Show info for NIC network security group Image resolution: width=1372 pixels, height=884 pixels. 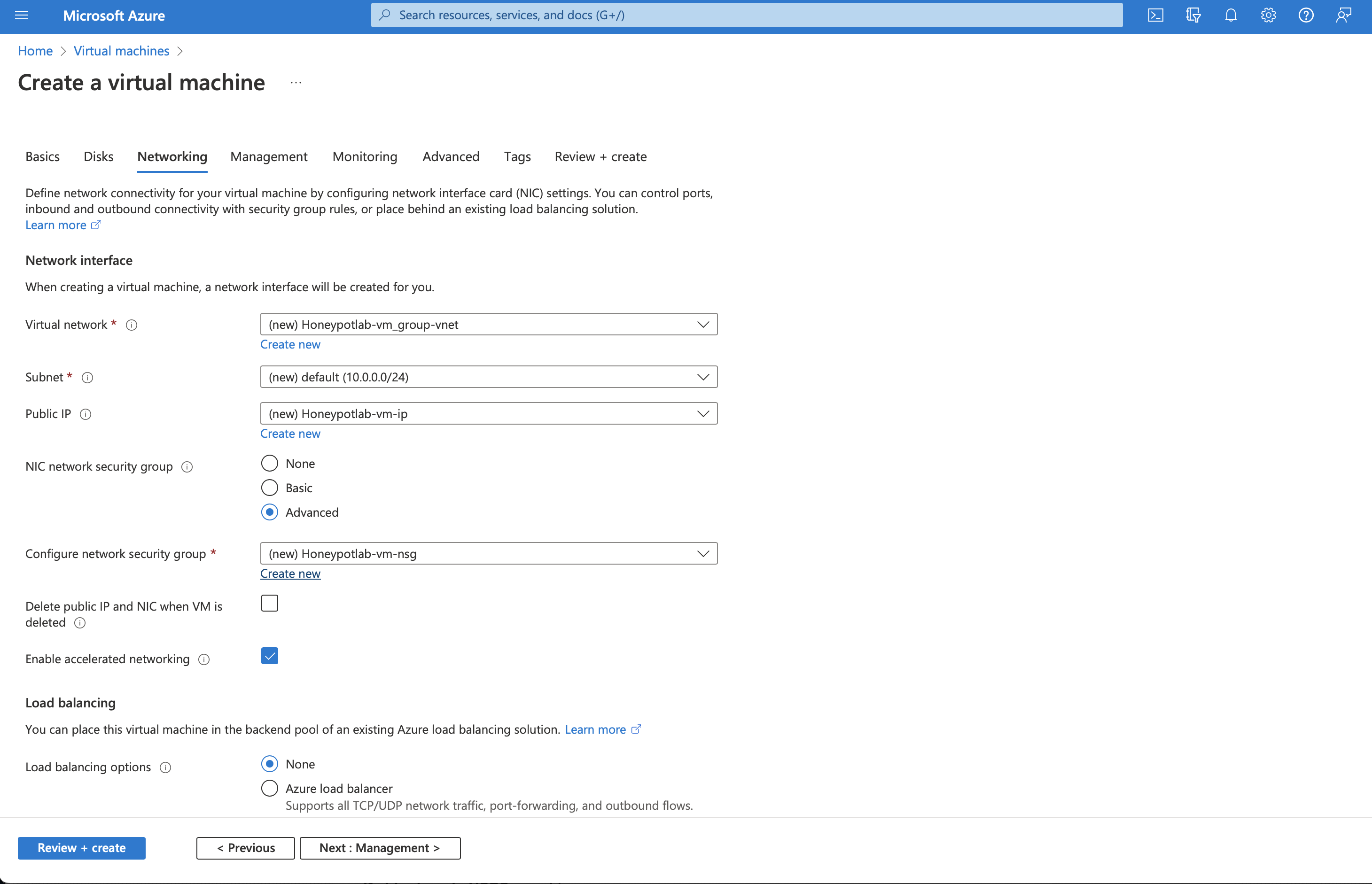[187, 467]
